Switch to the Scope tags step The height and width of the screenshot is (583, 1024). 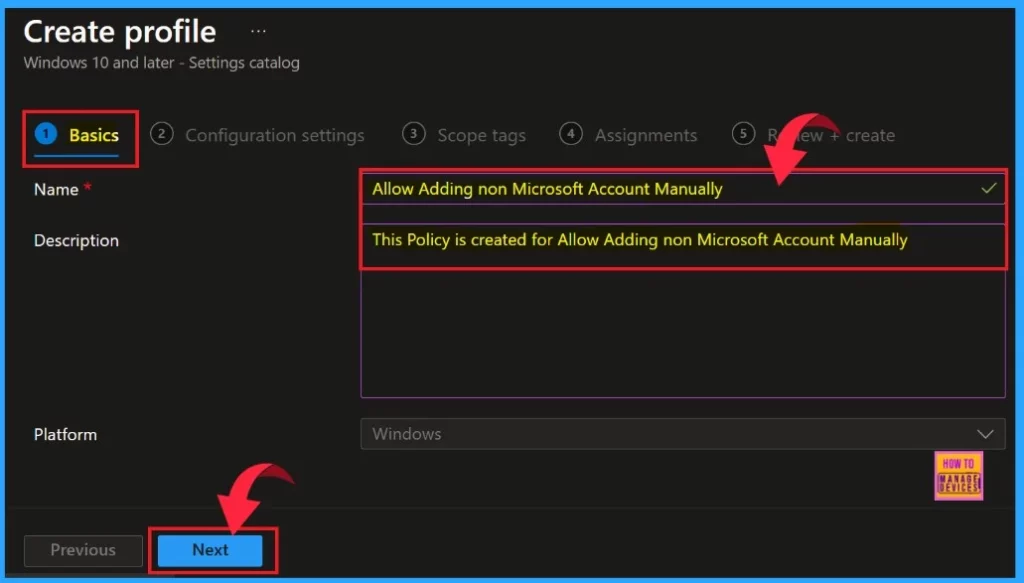(464, 135)
